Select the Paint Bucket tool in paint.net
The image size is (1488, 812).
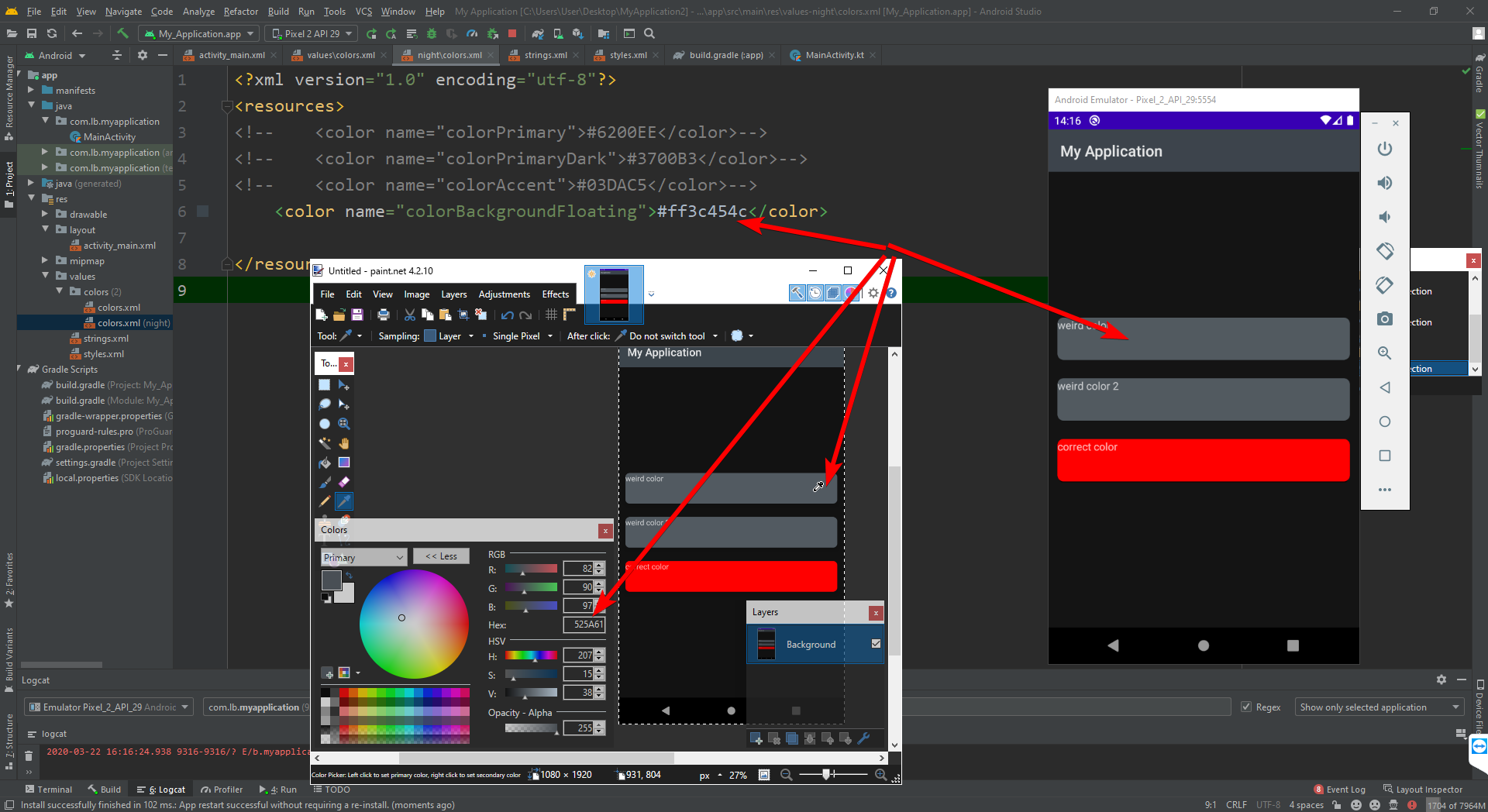click(x=325, y=463)
